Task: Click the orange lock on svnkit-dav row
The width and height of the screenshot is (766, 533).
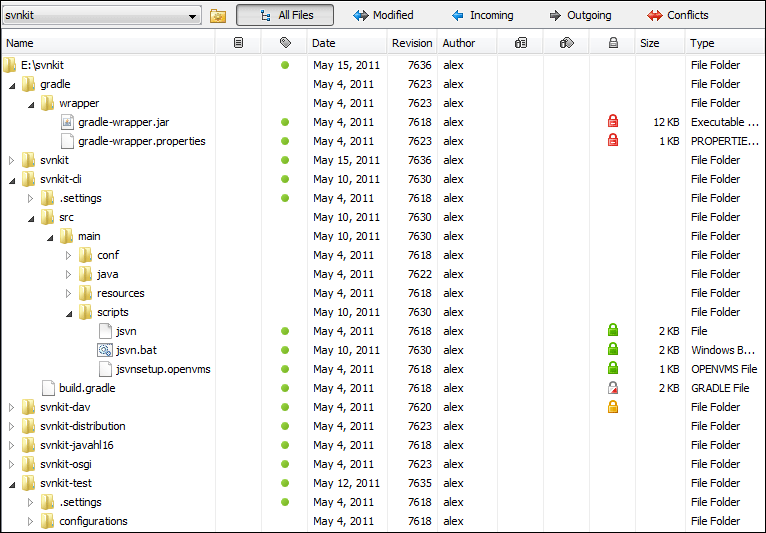Action: pos(613,407)
